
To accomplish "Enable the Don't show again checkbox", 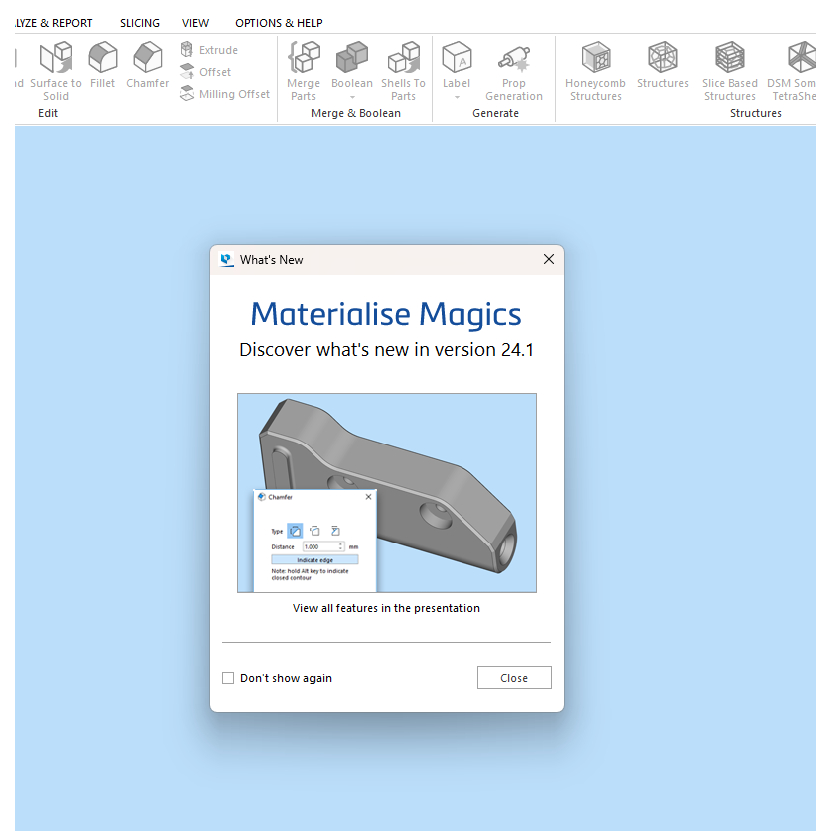I will tap(228, 678).
